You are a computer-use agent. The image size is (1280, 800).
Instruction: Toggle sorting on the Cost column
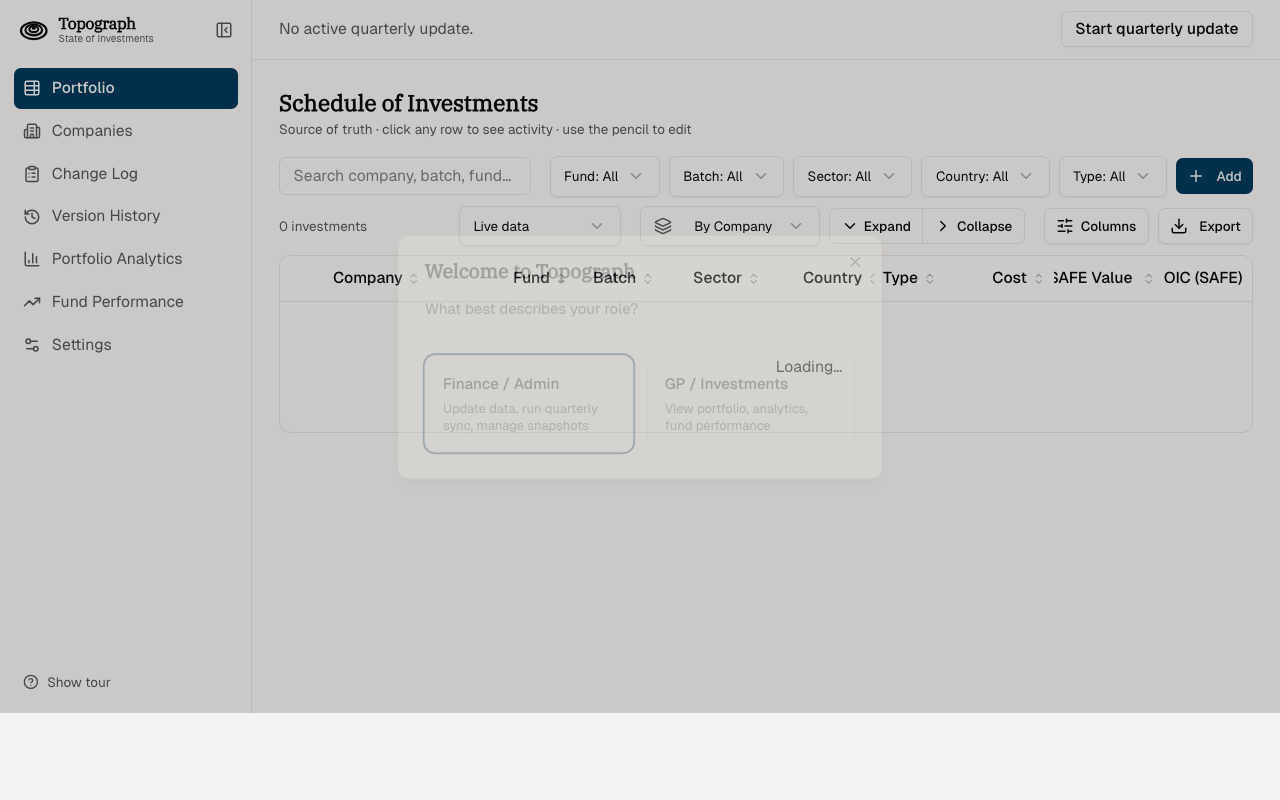(1040, 278)
